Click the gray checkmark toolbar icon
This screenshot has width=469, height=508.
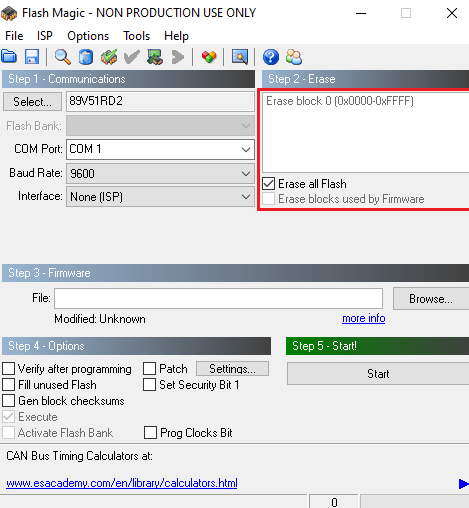pos(131,57)
